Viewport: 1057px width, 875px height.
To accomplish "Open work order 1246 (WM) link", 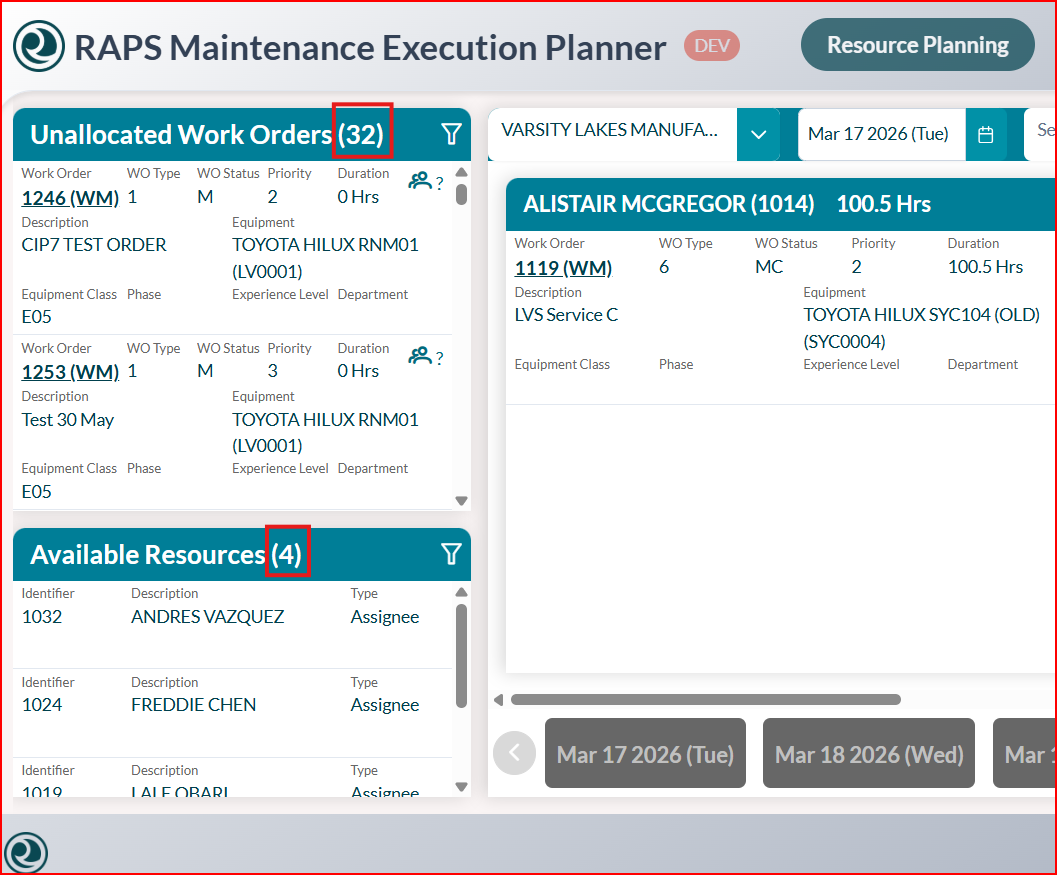I will [70, 197].
